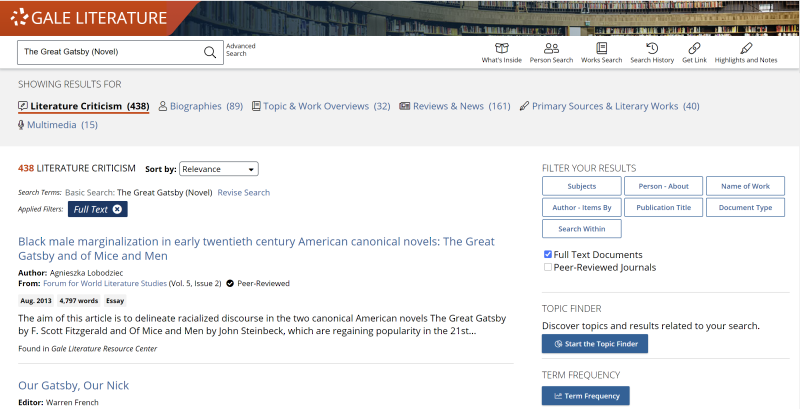
Task: Open the Our Gatsby, Our Nick result
Action: [x=73, y=386]
